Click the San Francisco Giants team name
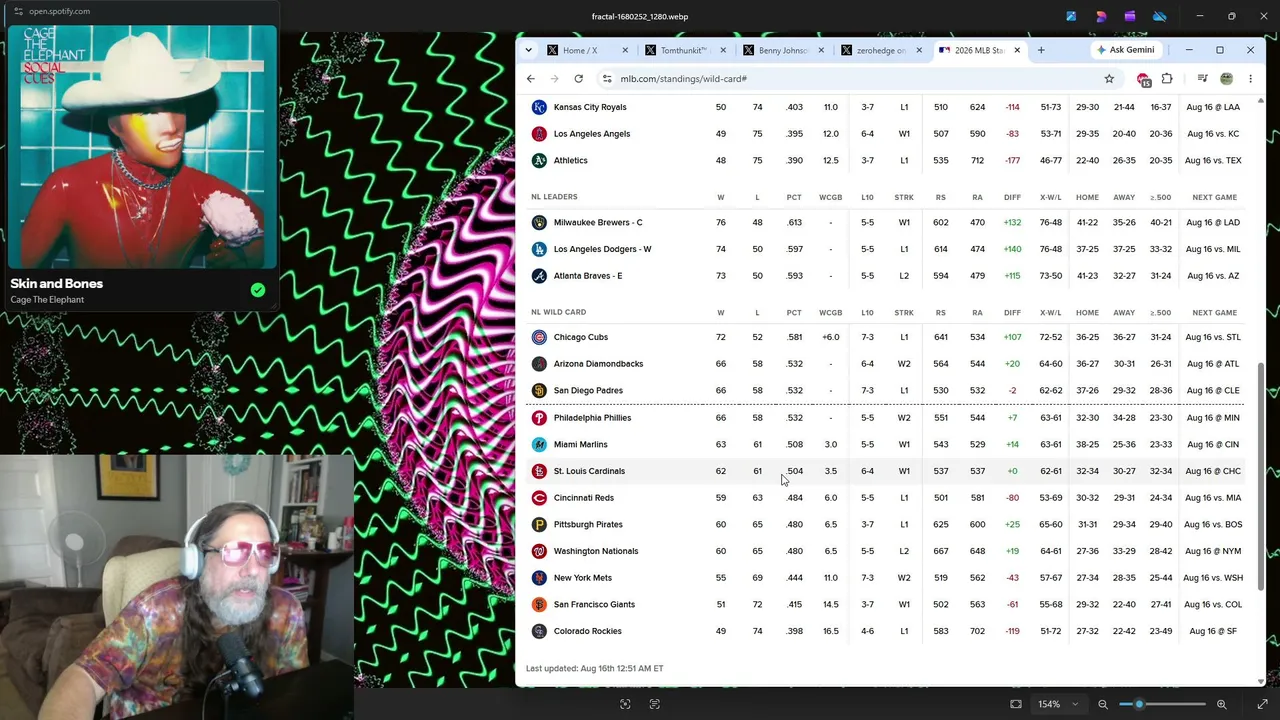The height and width of the screenshot is (720, 1280). coord(594,605)
